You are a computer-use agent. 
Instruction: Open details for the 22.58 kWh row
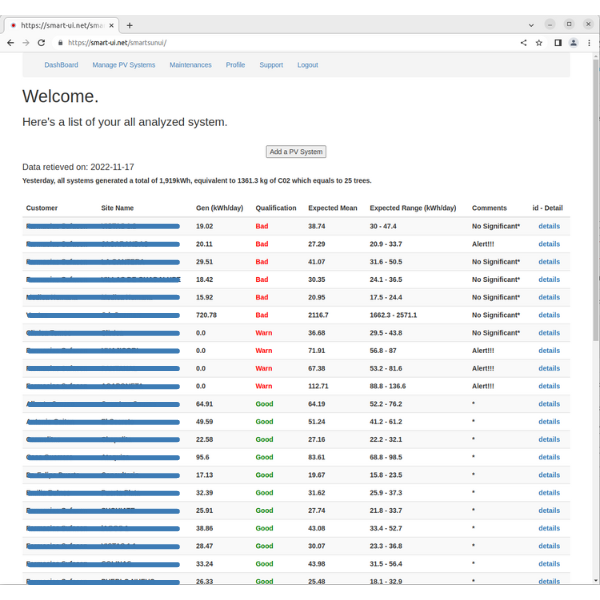549,439
